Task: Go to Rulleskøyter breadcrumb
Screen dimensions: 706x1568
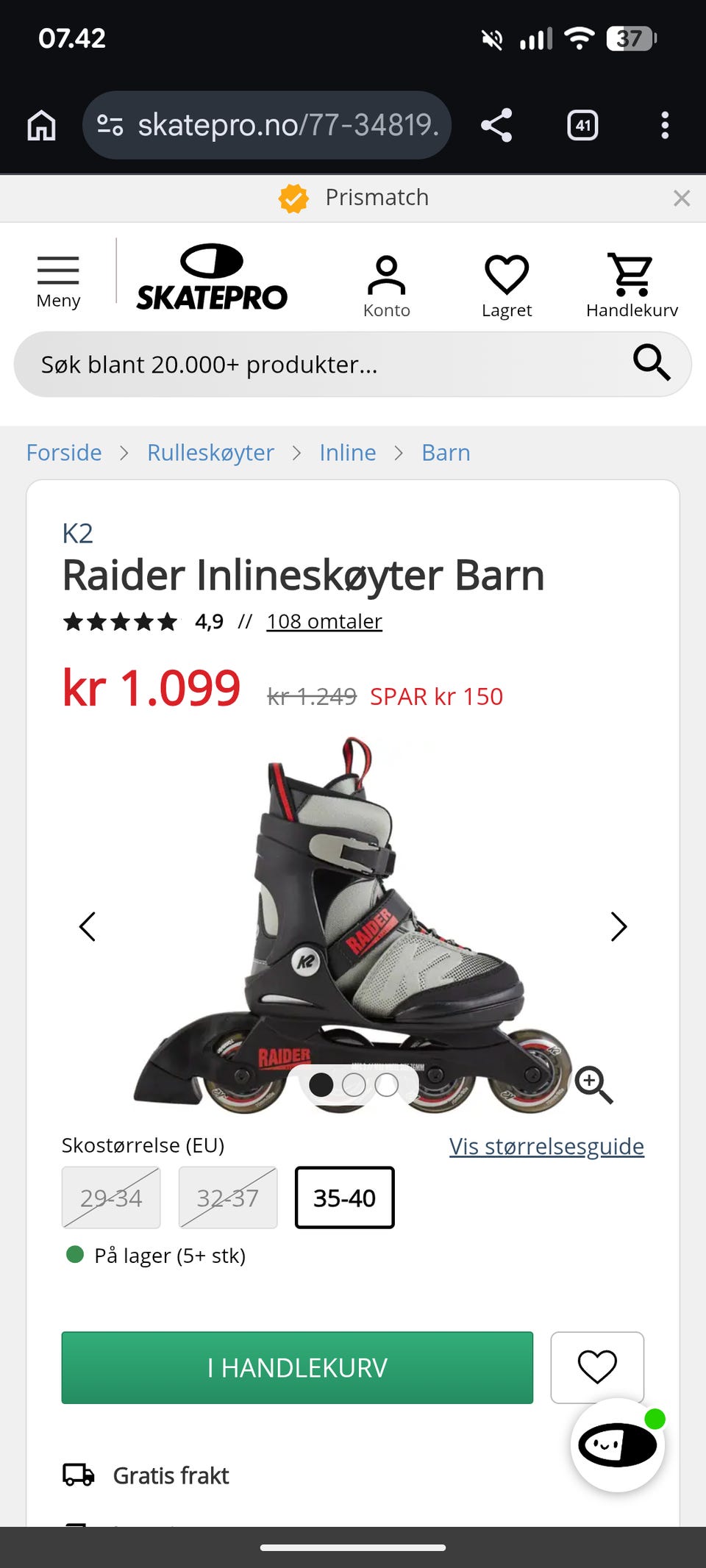Action: click(x=210, y=452)
